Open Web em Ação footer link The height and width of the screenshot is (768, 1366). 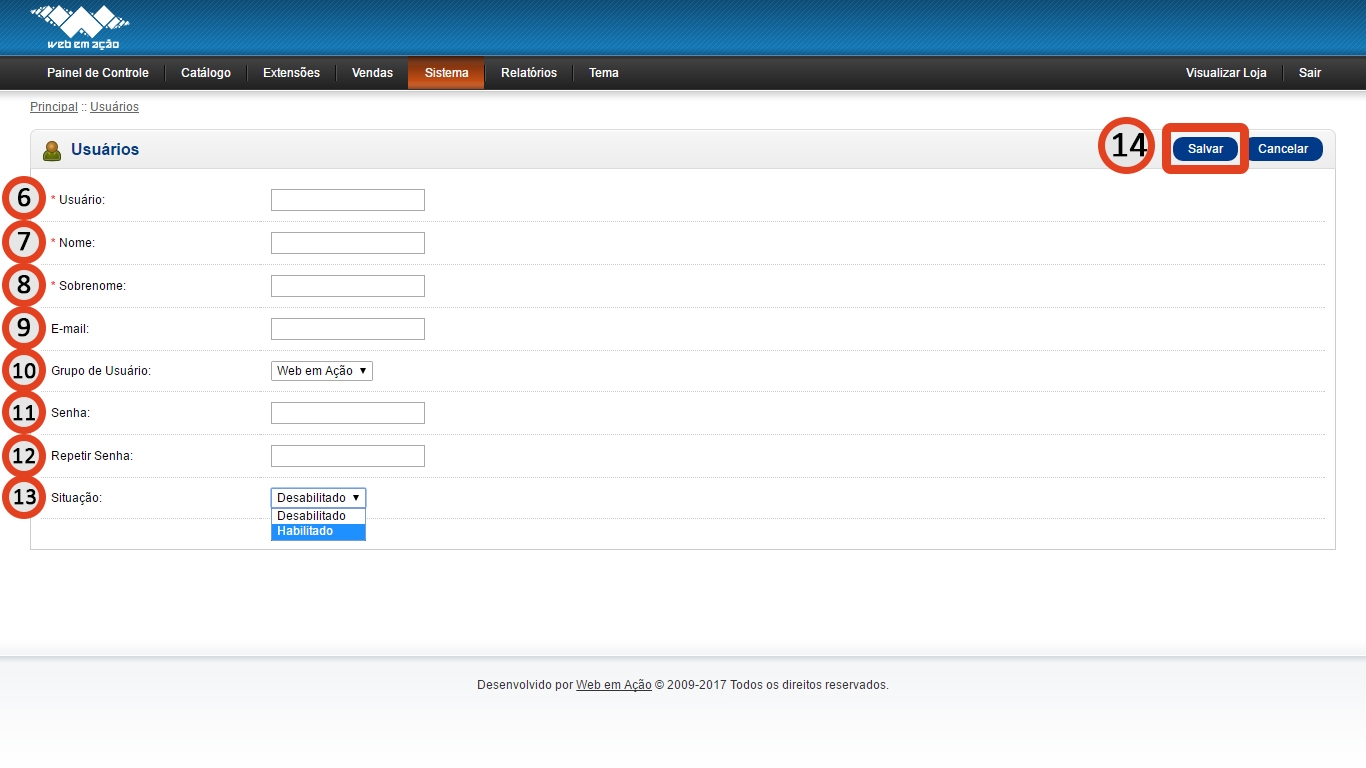click(614, 685)
